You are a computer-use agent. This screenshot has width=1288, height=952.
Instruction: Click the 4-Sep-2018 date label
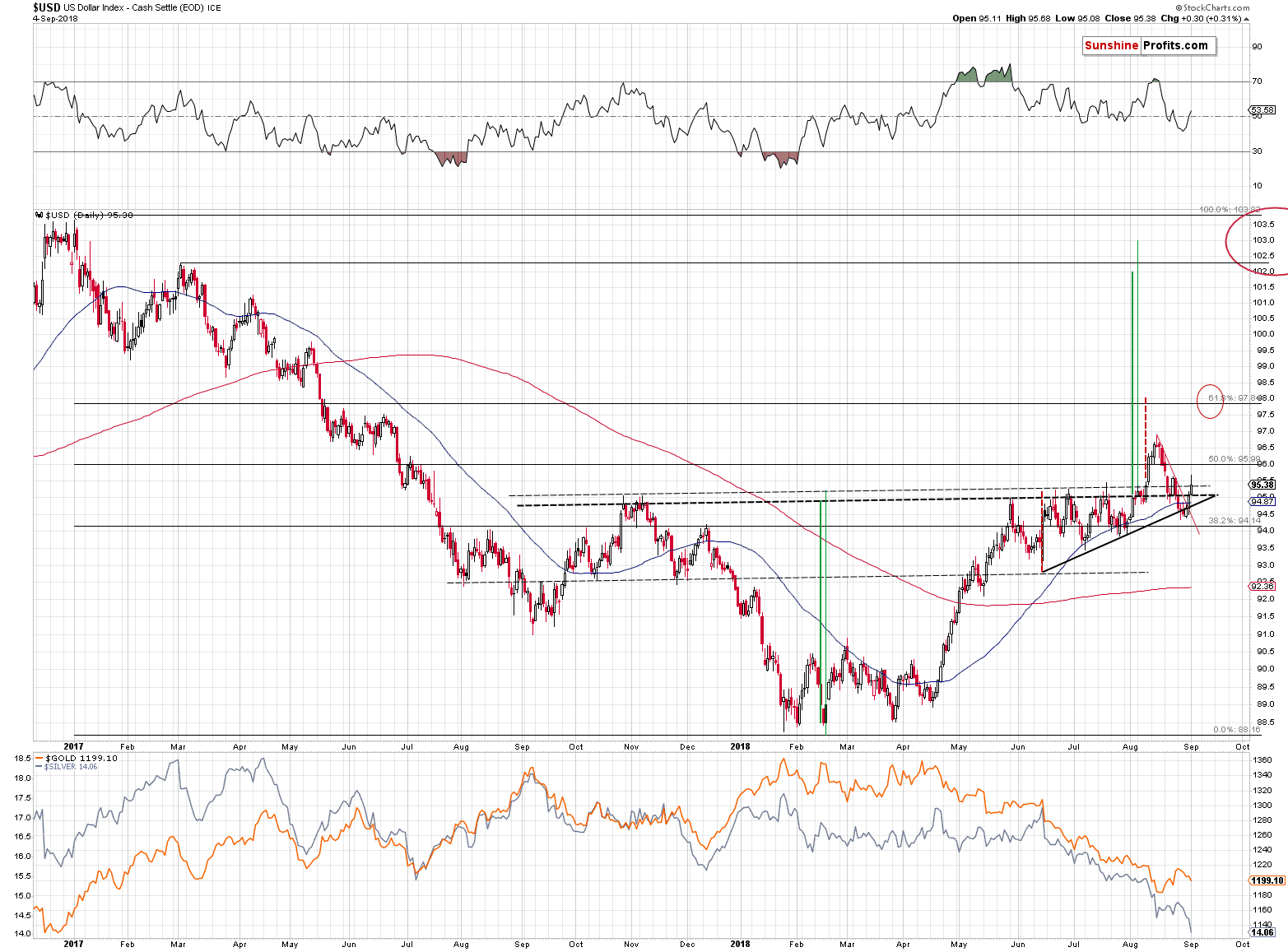click(56, 18)
